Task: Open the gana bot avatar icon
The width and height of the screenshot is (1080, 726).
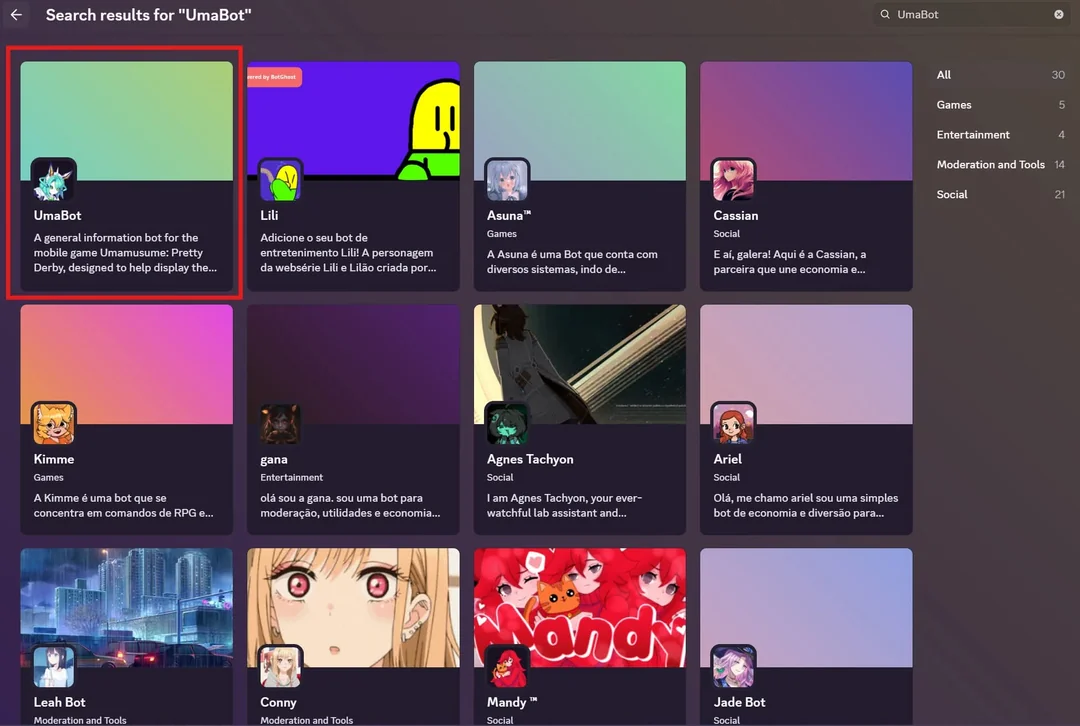Action: coord(280,424)
